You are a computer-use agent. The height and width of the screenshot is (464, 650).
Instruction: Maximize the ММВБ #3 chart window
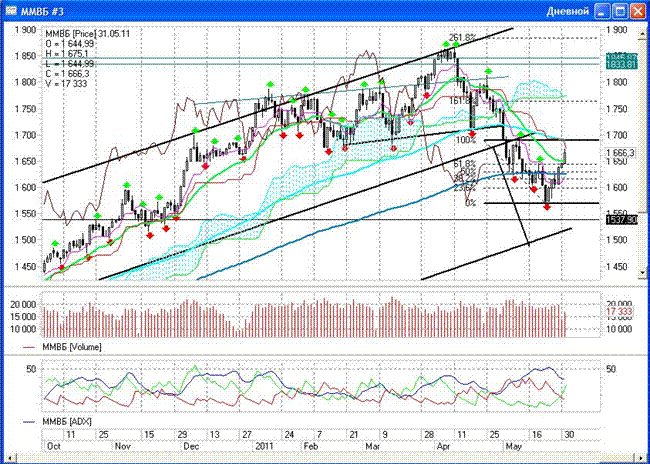click(621, 11)
